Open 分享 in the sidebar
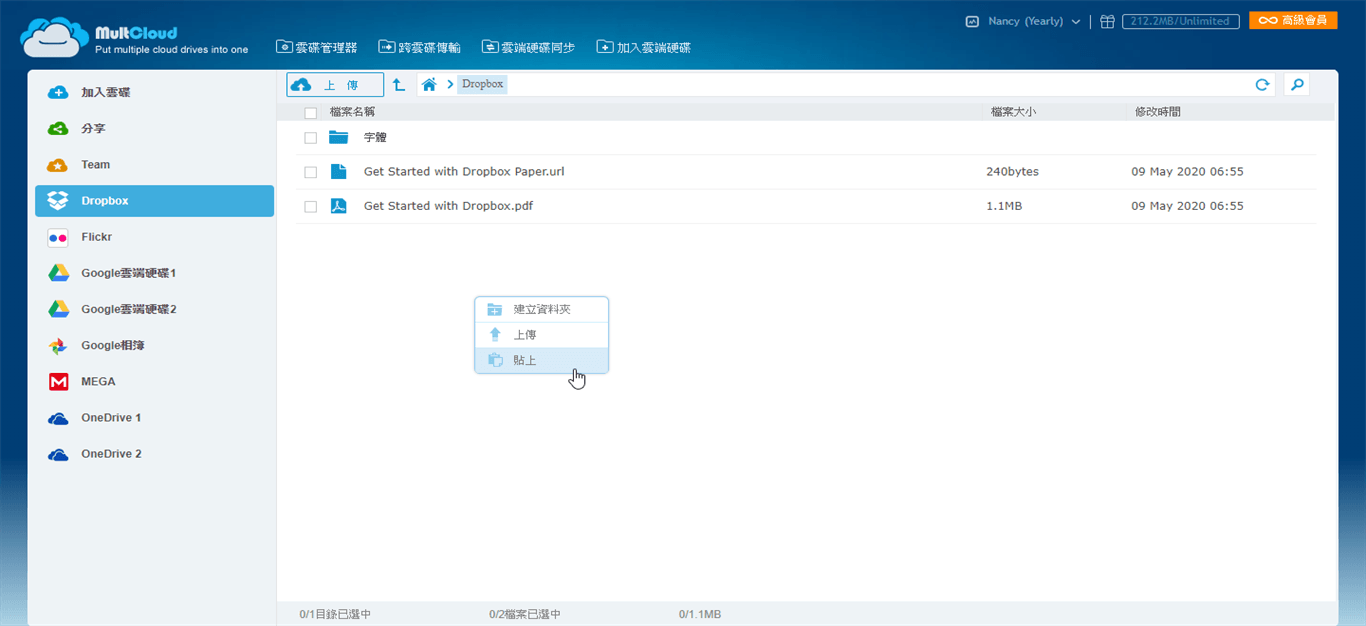Screen dimensions: 1366x626 click(154, 128)
